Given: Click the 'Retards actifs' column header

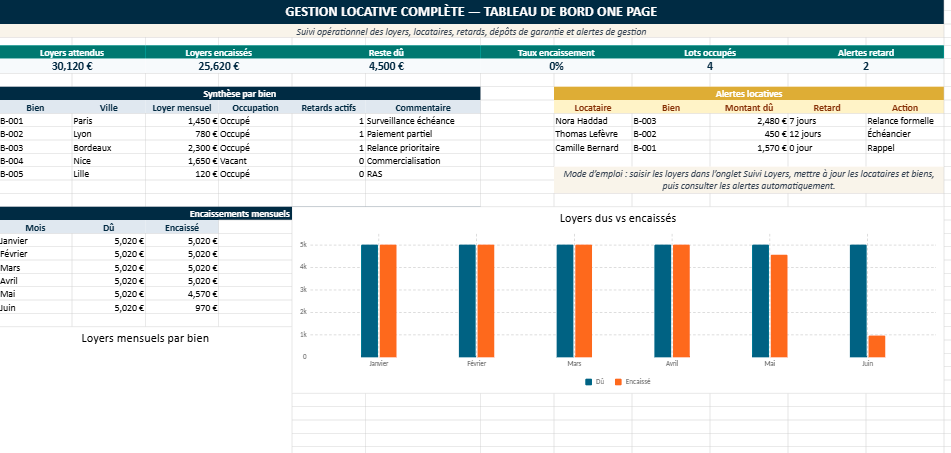Looking at the screenshot, I should tap(329, 108).
